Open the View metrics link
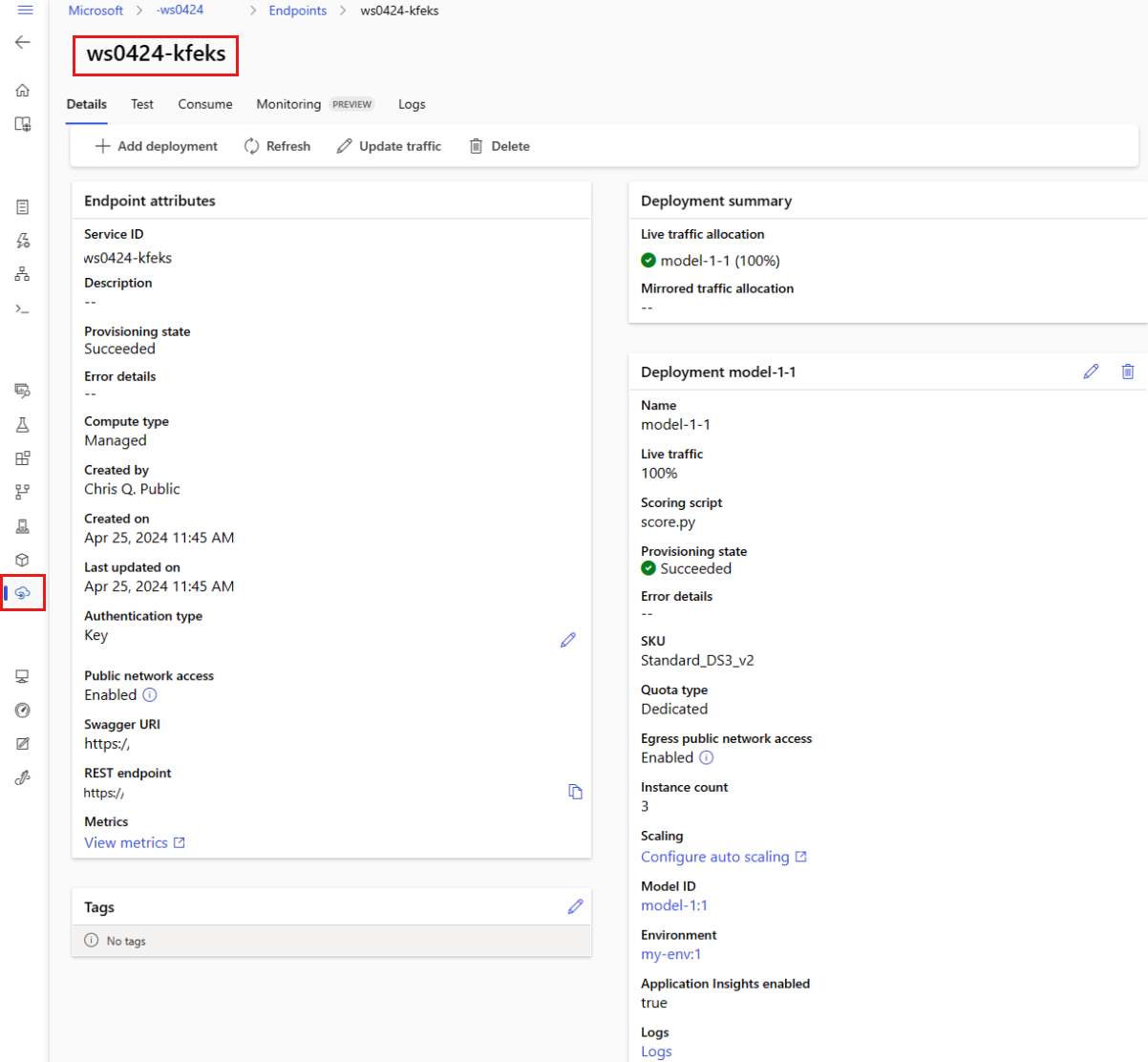Screen dimensions: 1148x1062 point(135,842)
